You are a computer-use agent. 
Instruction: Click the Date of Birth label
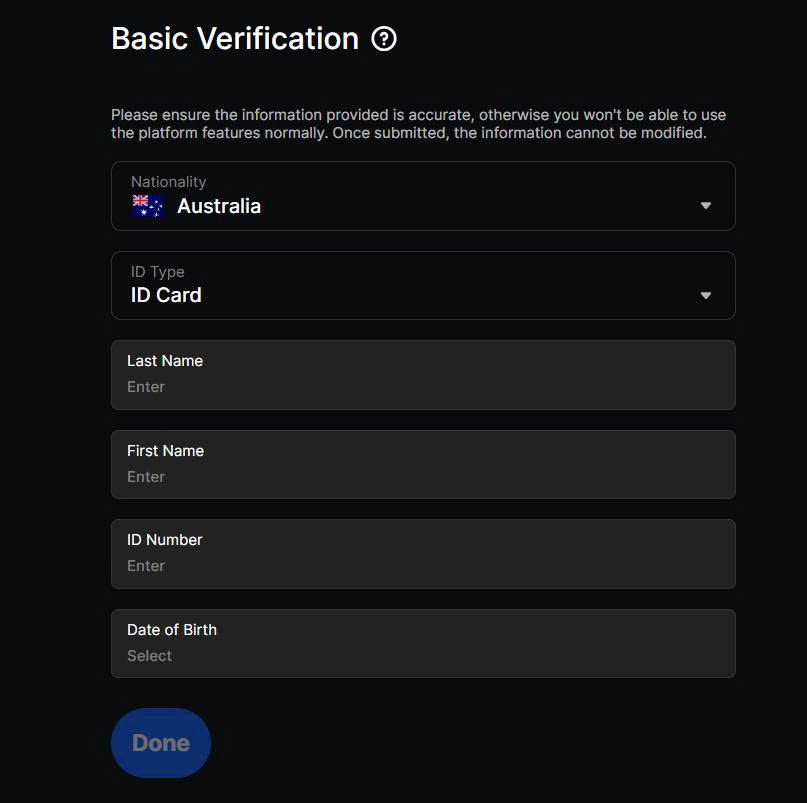coord(172,630)
